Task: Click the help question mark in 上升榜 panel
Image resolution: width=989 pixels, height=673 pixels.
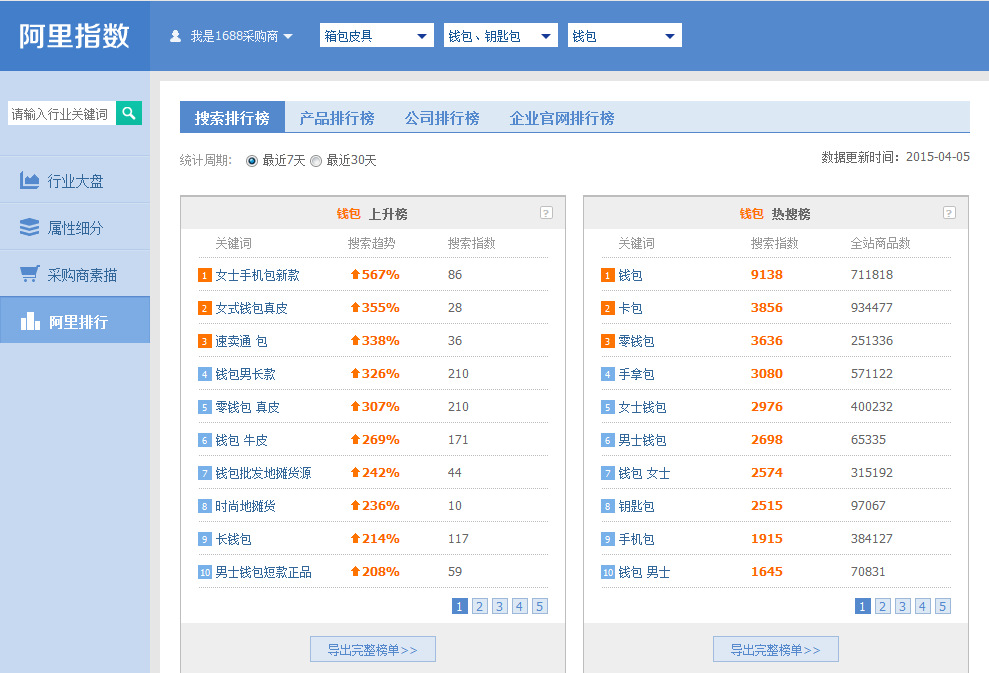Action: 546,213
